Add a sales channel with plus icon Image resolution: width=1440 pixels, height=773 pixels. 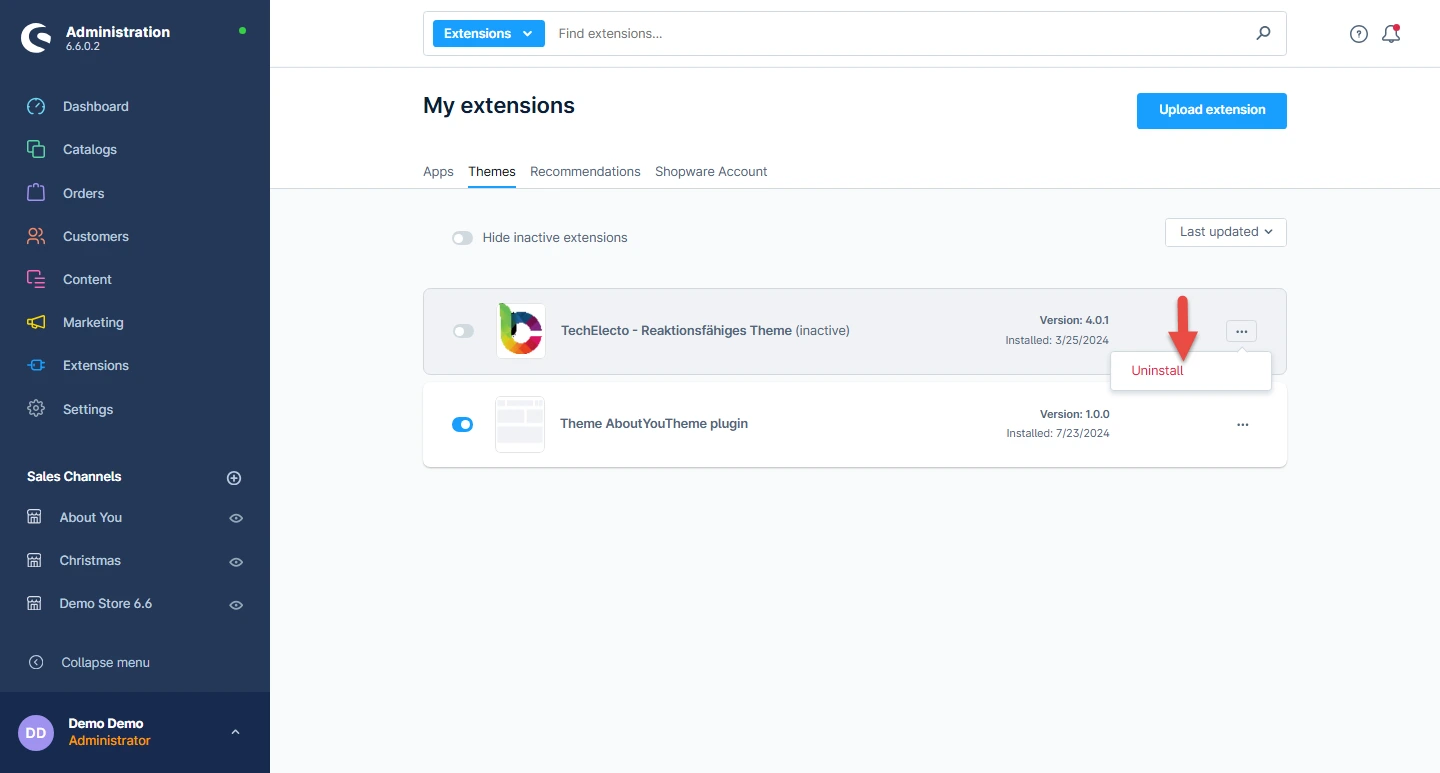[x=234, y=478]
